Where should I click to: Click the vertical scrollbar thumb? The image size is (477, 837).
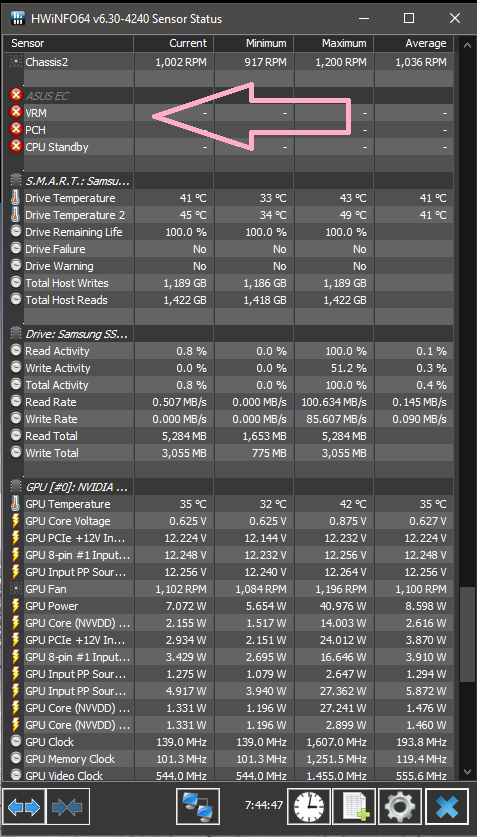[467, 634]
